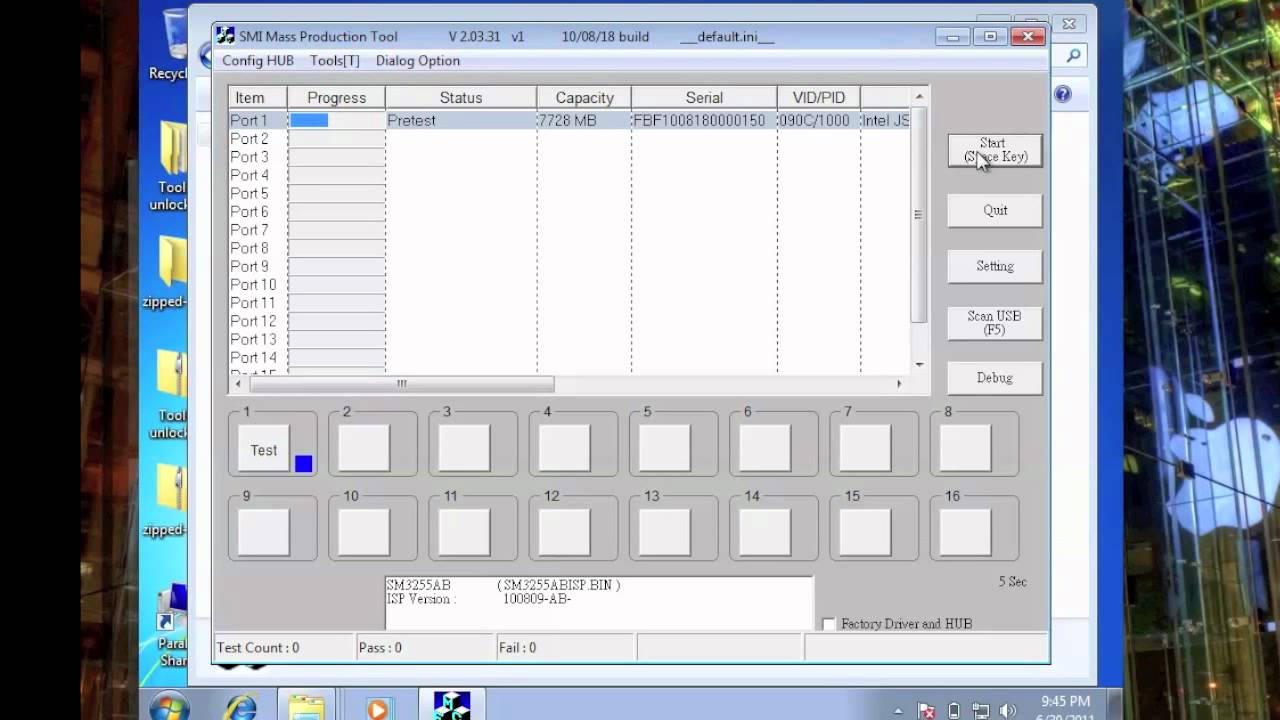Click the Debug button

click(x=995, y=378)
